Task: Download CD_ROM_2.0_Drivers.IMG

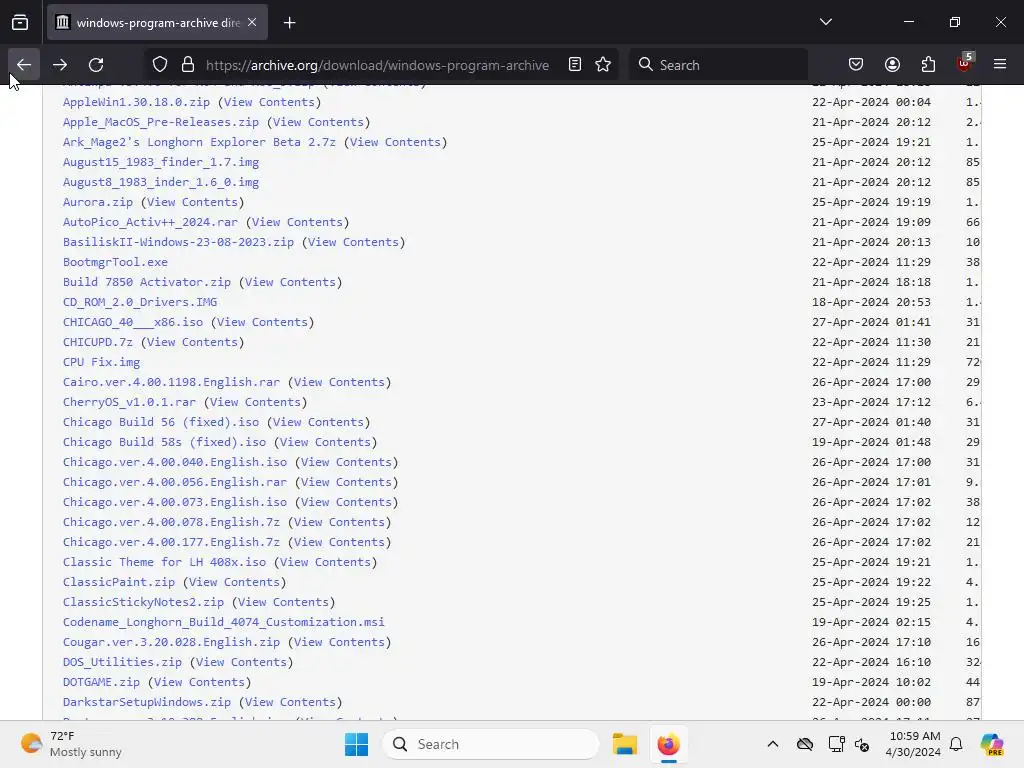Action: (x=140, y=302)
